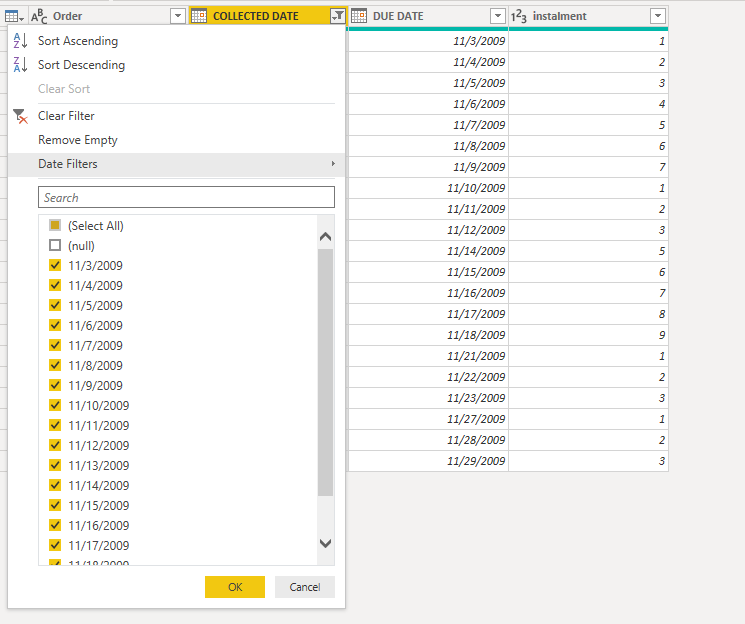Open Date Filters menu item

coord(176,164)
